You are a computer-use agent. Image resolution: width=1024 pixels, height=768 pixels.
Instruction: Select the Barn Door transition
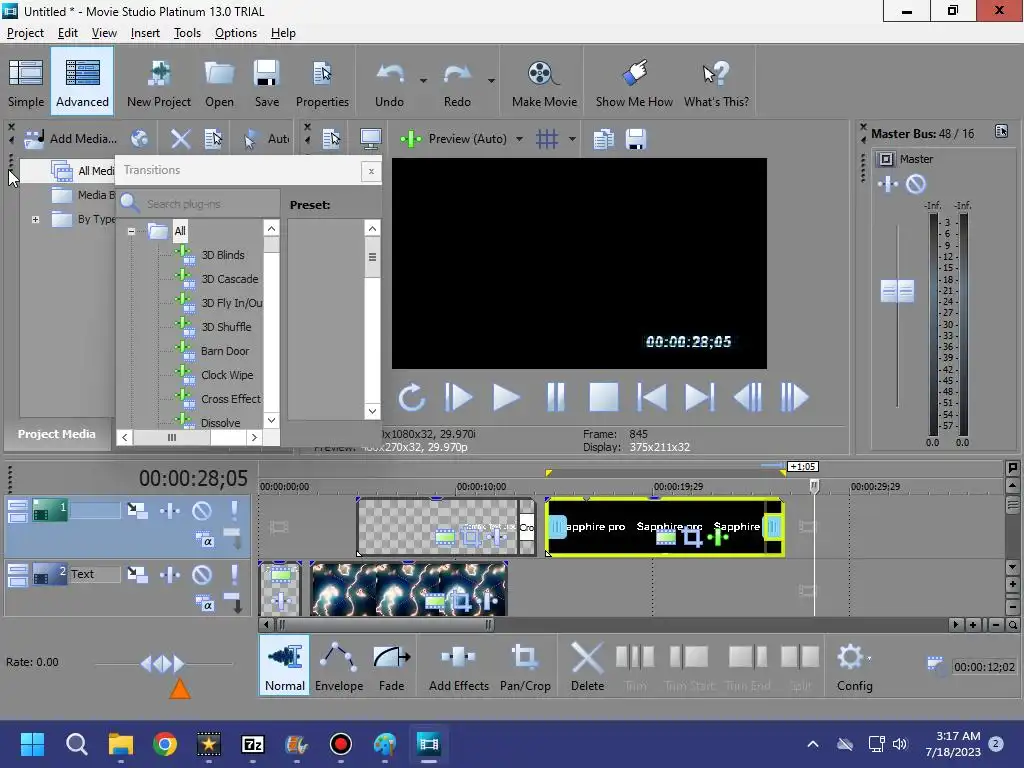[225, 351]
